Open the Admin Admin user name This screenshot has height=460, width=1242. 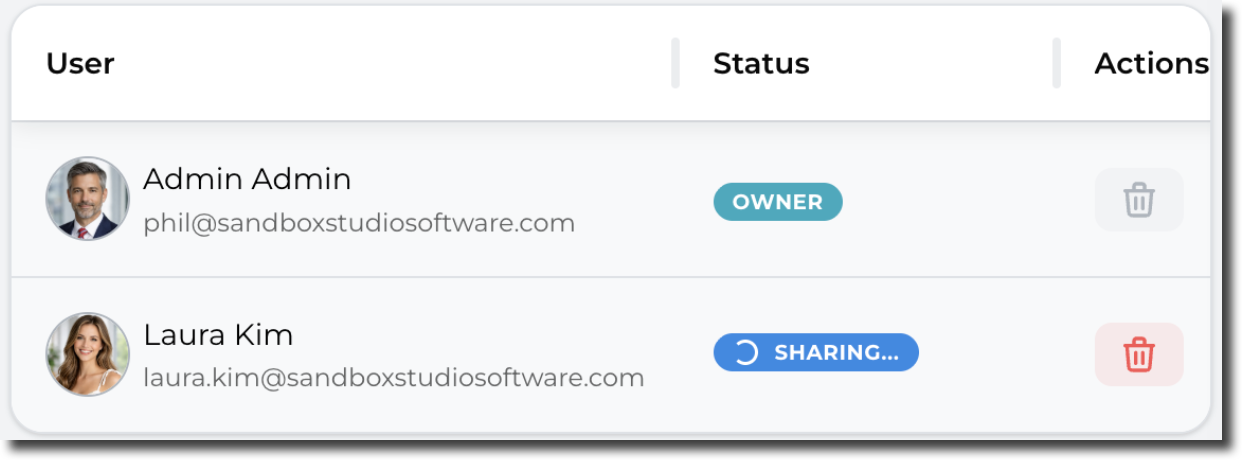click(247, 180)
